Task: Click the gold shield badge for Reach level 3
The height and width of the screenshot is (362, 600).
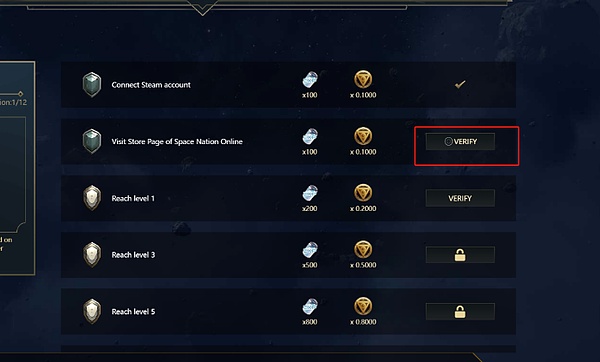Action: [x=92, y=254]
